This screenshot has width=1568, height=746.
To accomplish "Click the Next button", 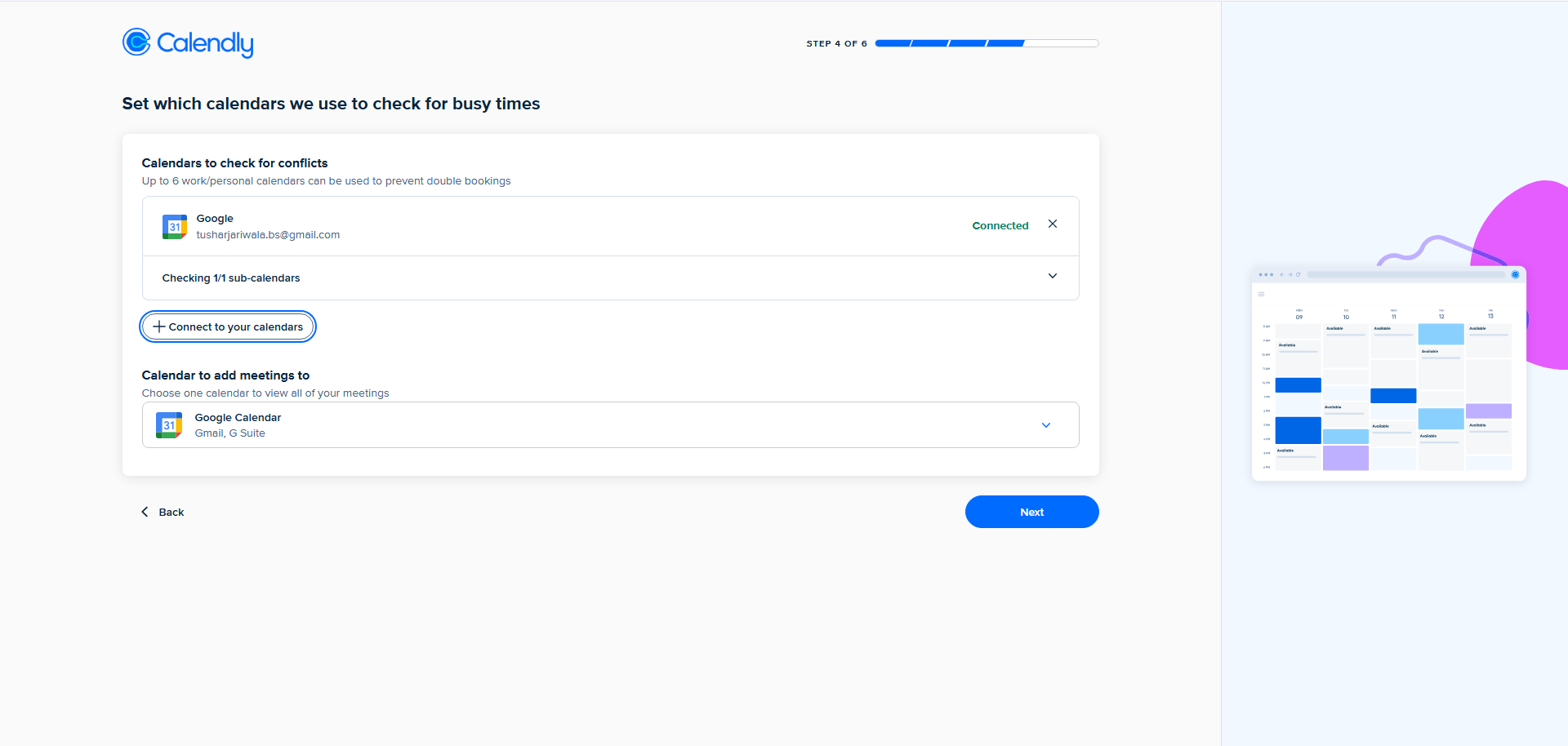I will [1031, 512].
